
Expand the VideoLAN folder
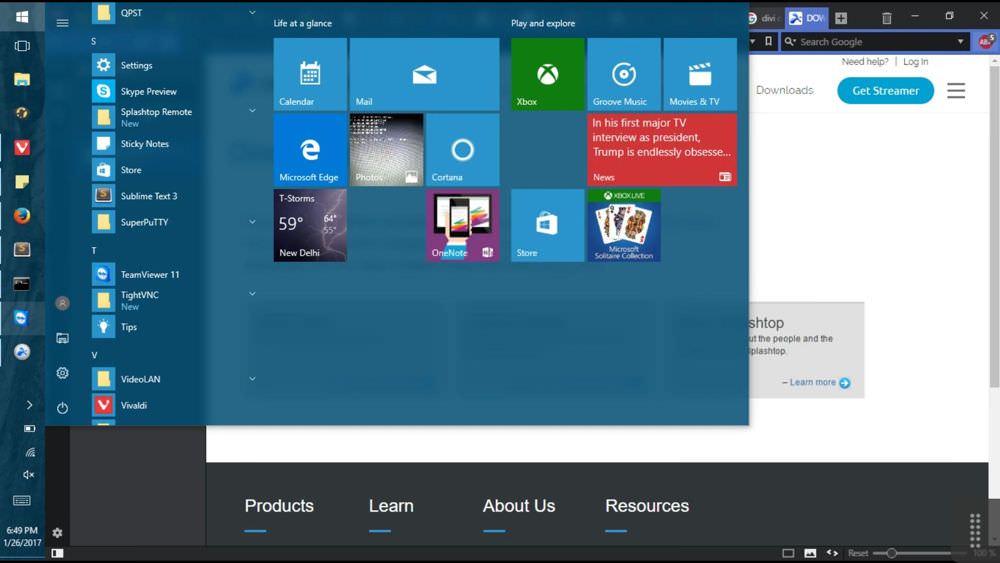252,379
